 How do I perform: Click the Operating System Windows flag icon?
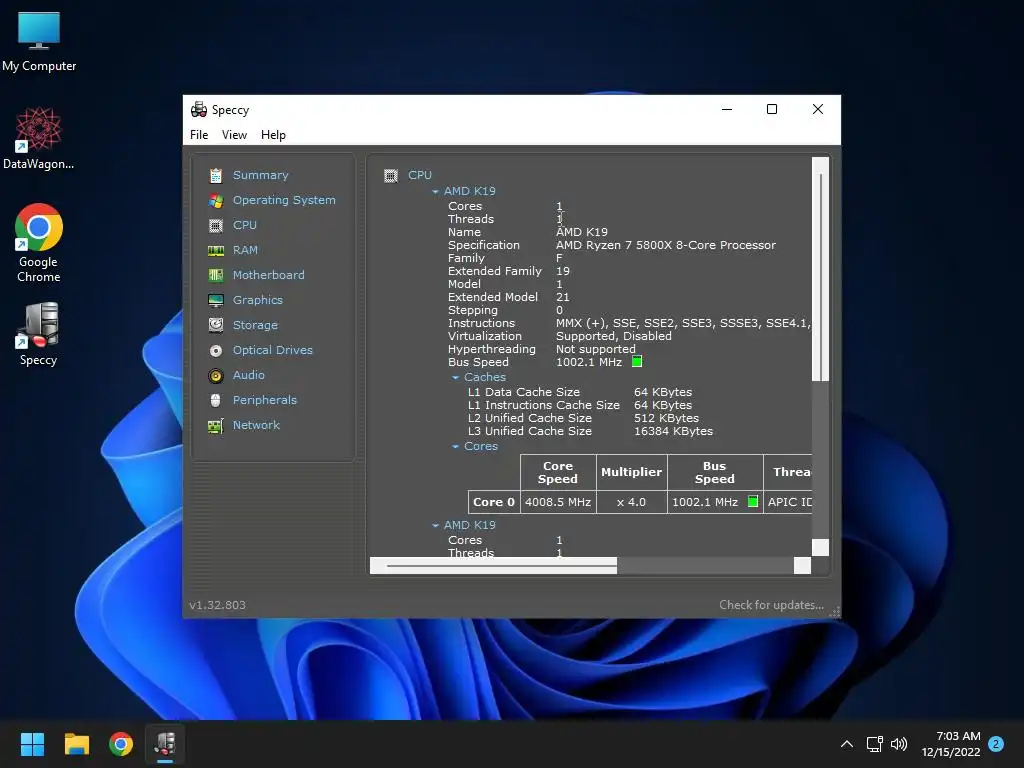(x=216, y=200)
